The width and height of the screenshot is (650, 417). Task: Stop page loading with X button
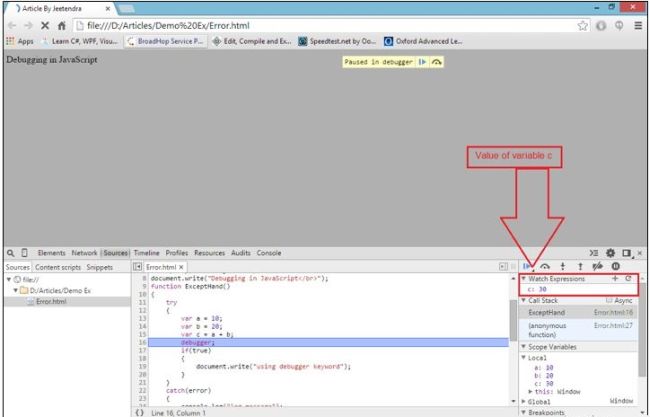(45, 26)
